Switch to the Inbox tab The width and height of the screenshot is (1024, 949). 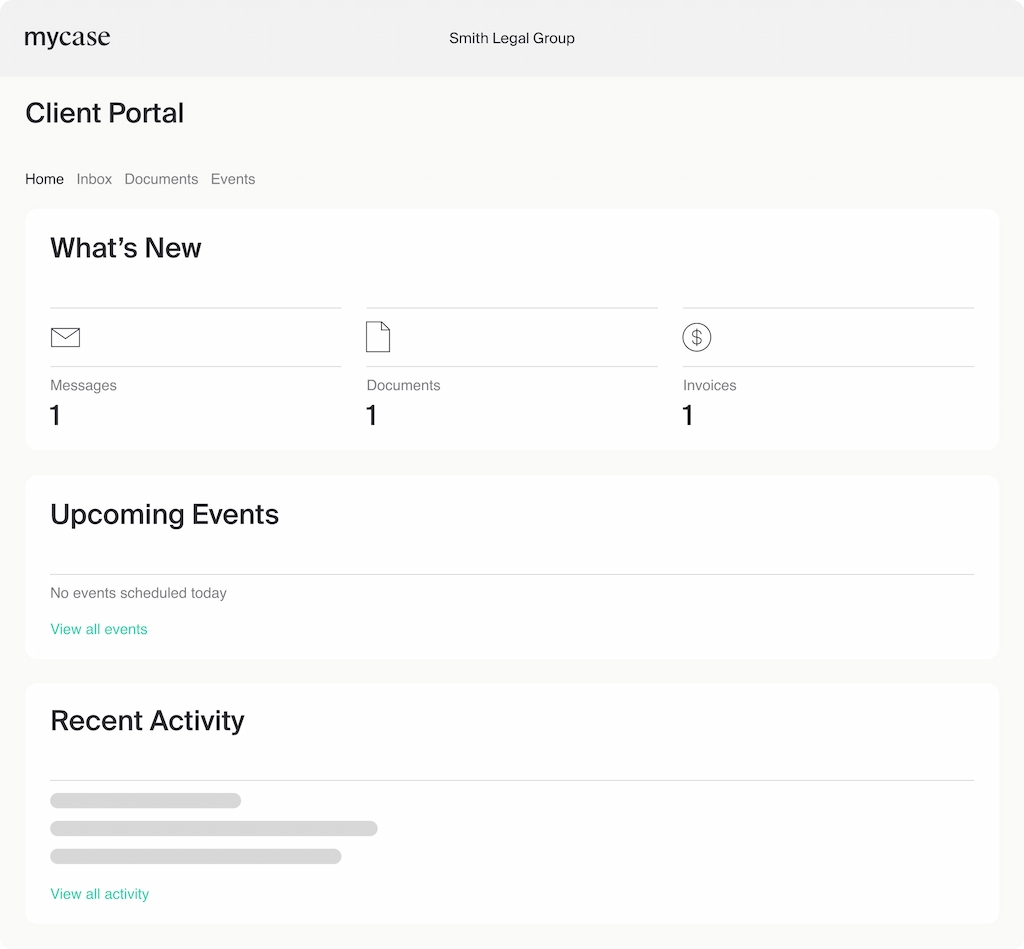(94, 179)
